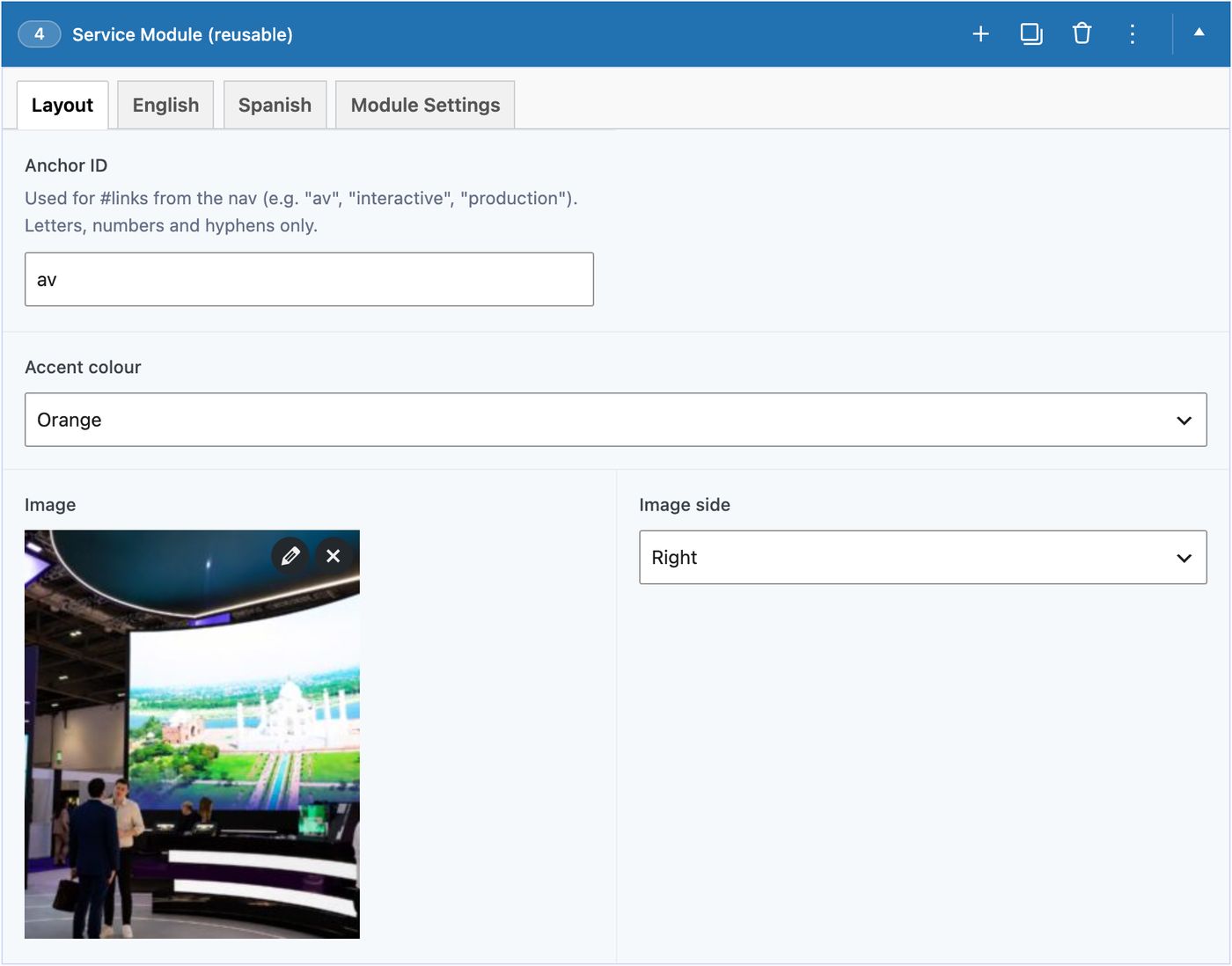Click the Service Module (reusable) title
1232x966 pixels.
(x=182, y=34)
